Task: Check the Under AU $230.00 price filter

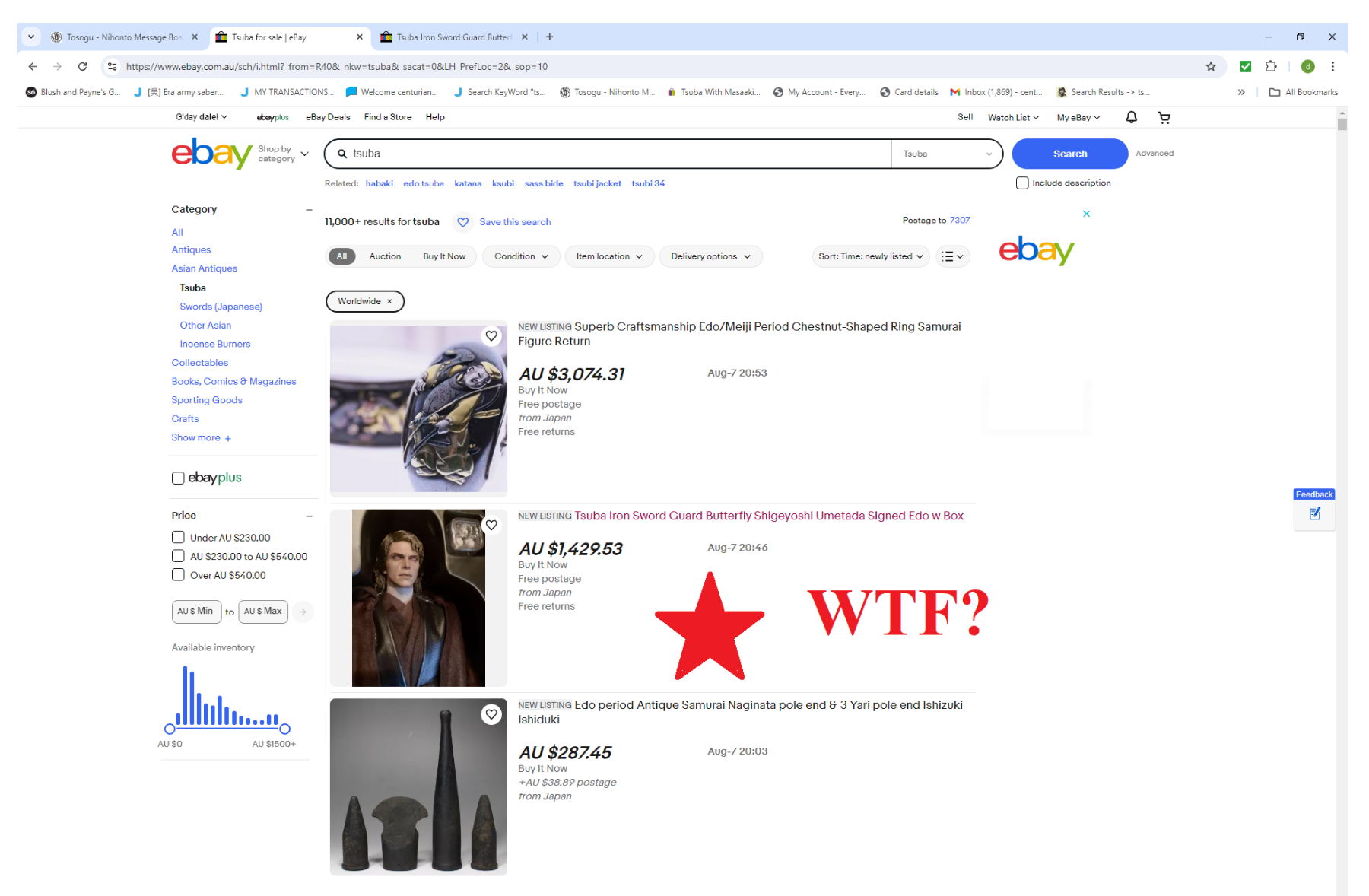Action: pos(178,537)
